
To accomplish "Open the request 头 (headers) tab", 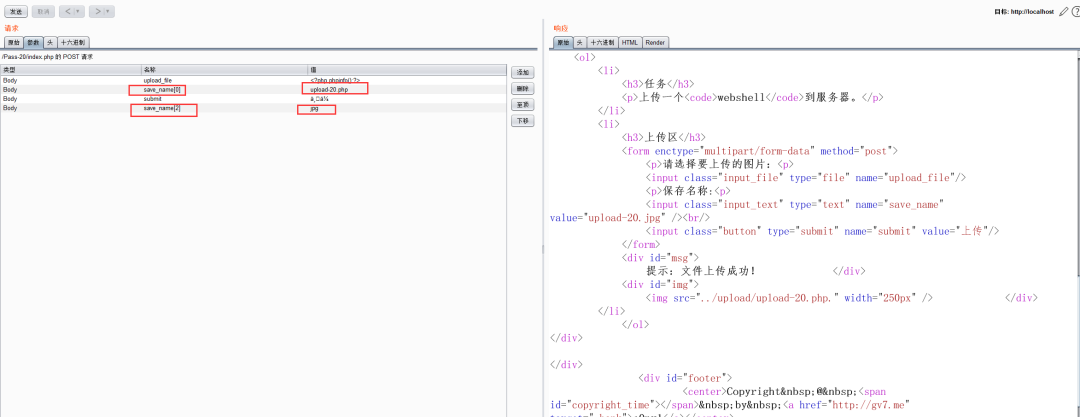I will click(49, 43).
